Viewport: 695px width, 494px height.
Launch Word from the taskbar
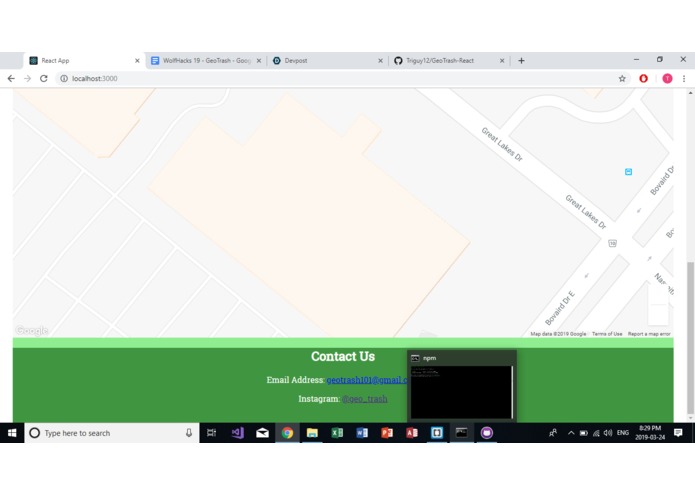[362, 433]
